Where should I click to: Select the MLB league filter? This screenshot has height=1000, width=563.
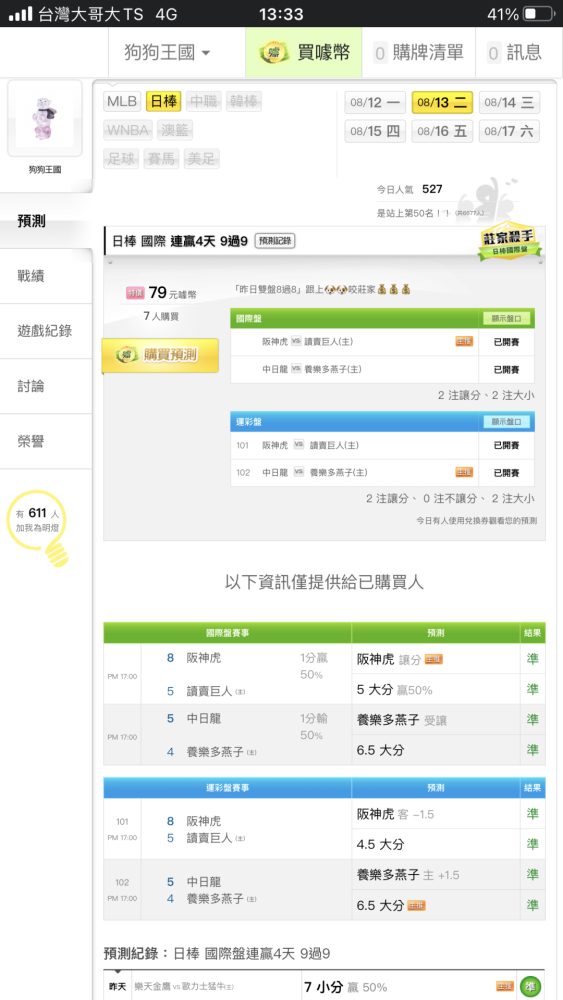click(122, 101)
